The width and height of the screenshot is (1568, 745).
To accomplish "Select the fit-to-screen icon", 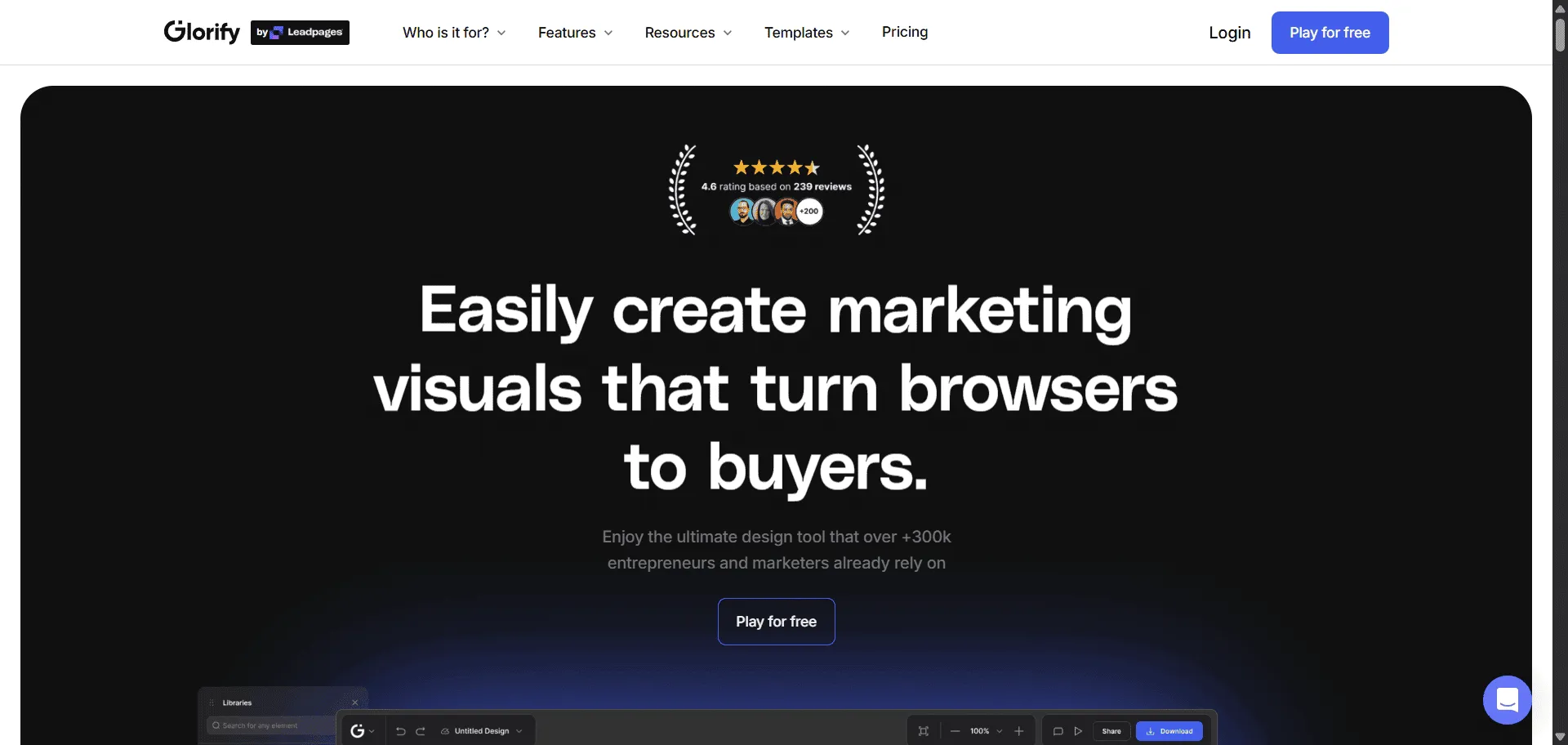I will point(924,731).
